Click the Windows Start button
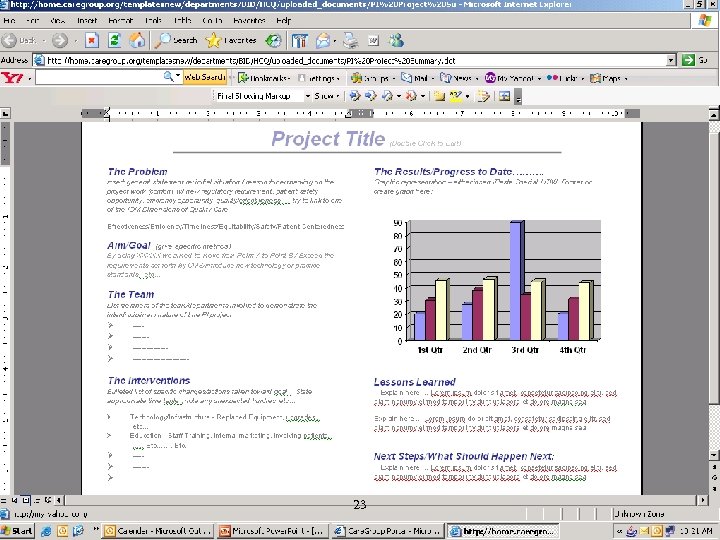Screen dimensions: 720x540 (17, 531)
